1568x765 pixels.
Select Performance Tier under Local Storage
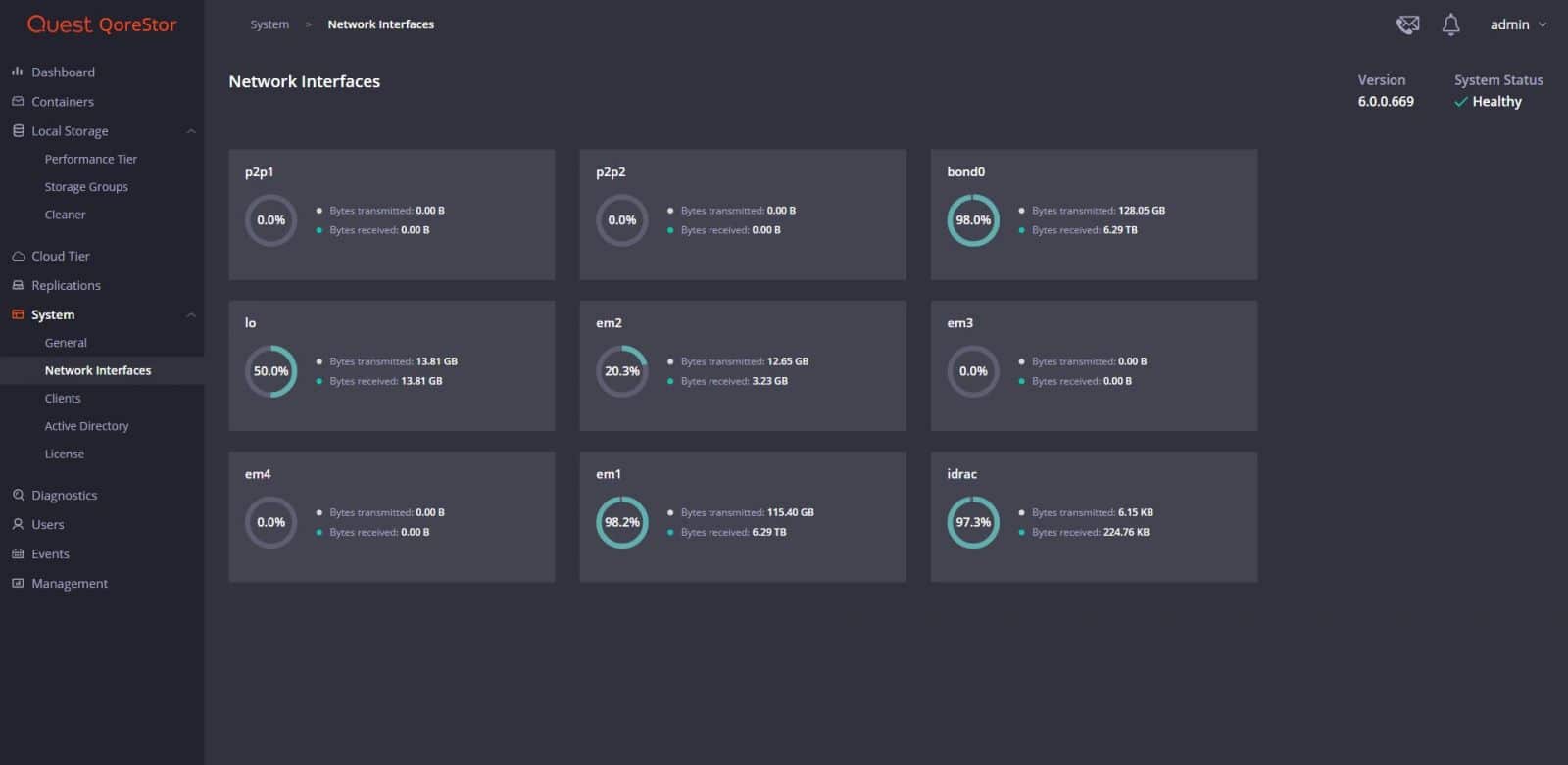[x=91, y=159]
